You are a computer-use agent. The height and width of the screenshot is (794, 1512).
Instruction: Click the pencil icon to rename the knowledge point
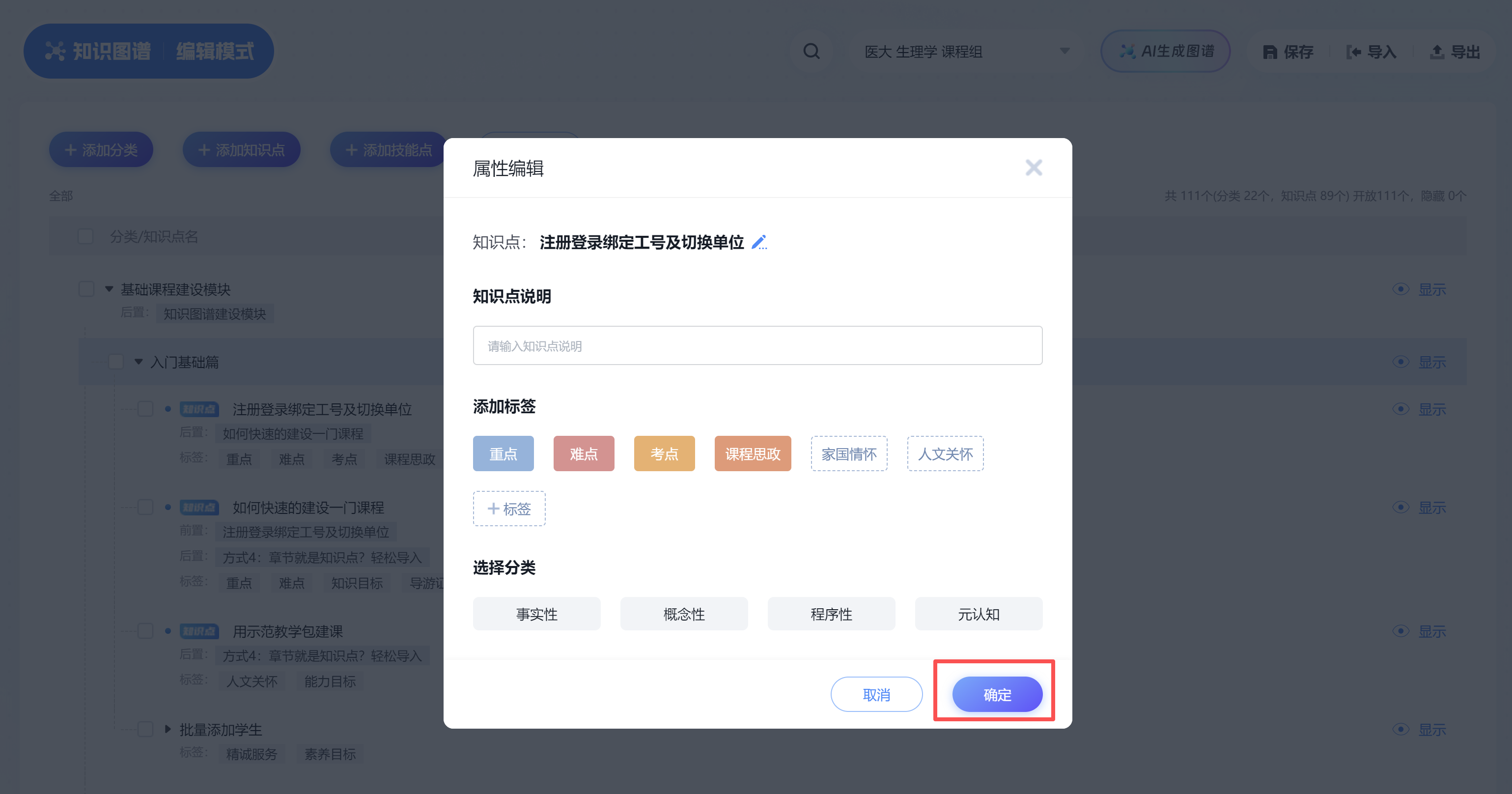(759, 242)
